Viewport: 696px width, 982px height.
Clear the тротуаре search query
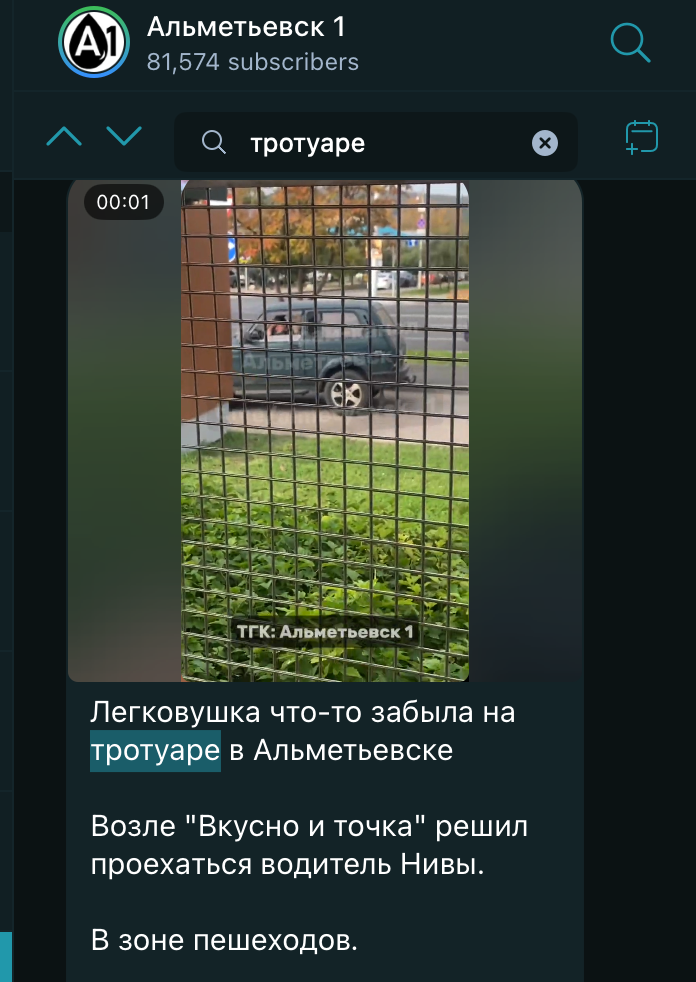click(545, 143)
